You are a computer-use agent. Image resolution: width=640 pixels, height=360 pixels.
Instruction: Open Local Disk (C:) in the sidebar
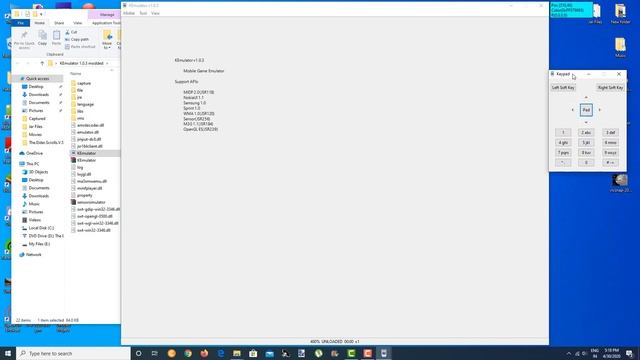(41, 228)
